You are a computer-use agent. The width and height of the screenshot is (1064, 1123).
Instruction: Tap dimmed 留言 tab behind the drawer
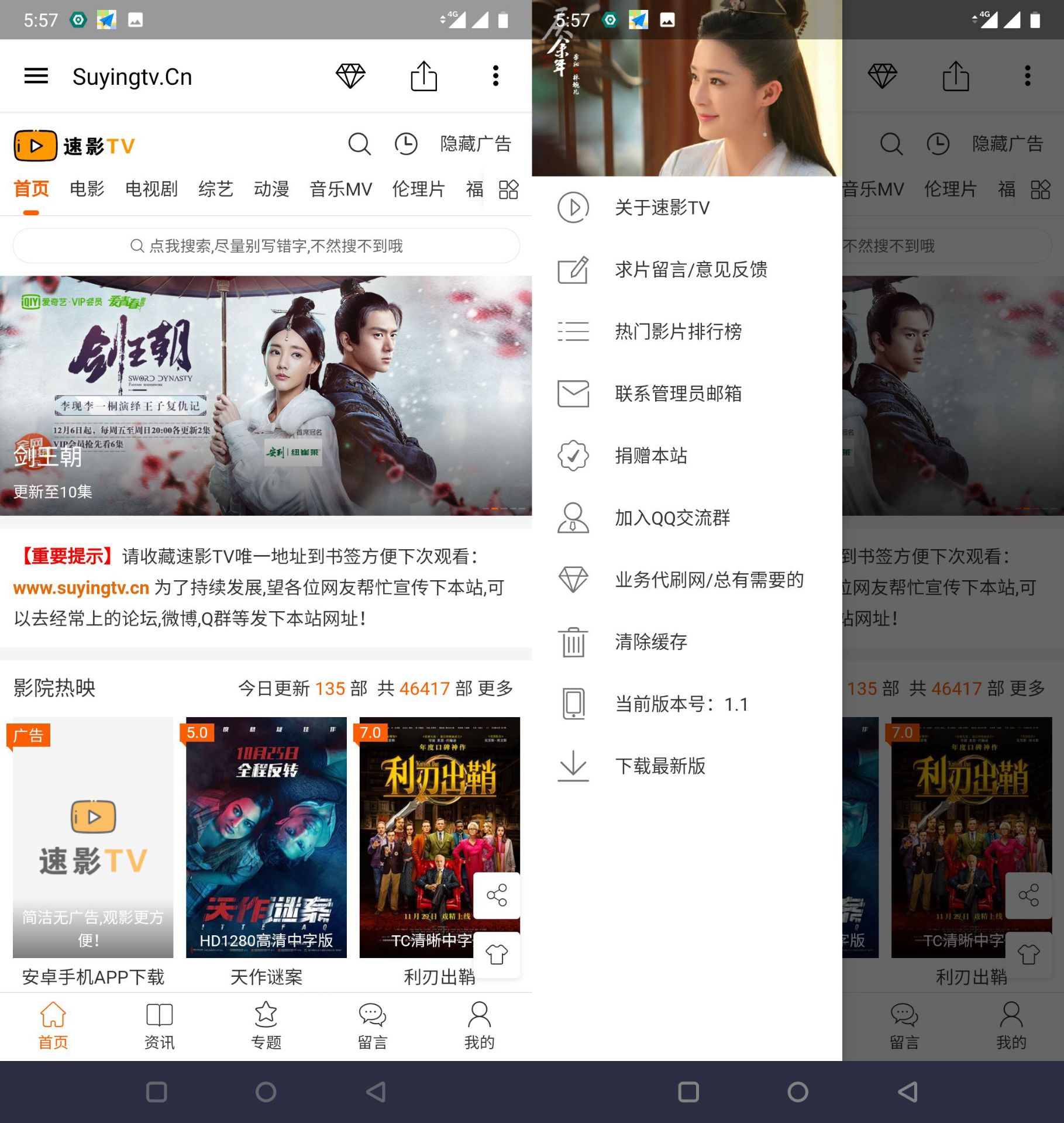[x=904, y=1025]
